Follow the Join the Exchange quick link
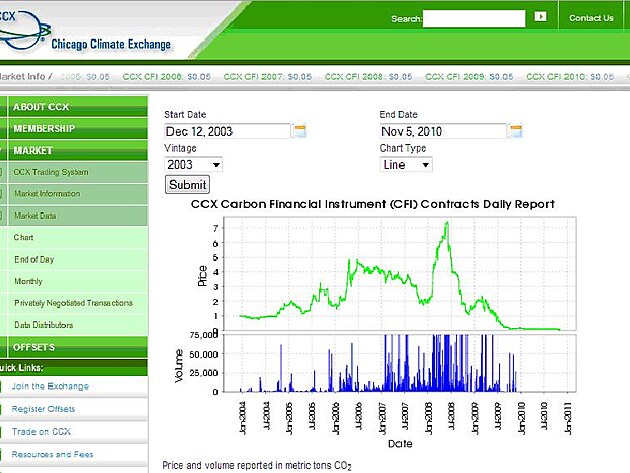630x473 pixels. pyautogui.click(x=50, y=386)
